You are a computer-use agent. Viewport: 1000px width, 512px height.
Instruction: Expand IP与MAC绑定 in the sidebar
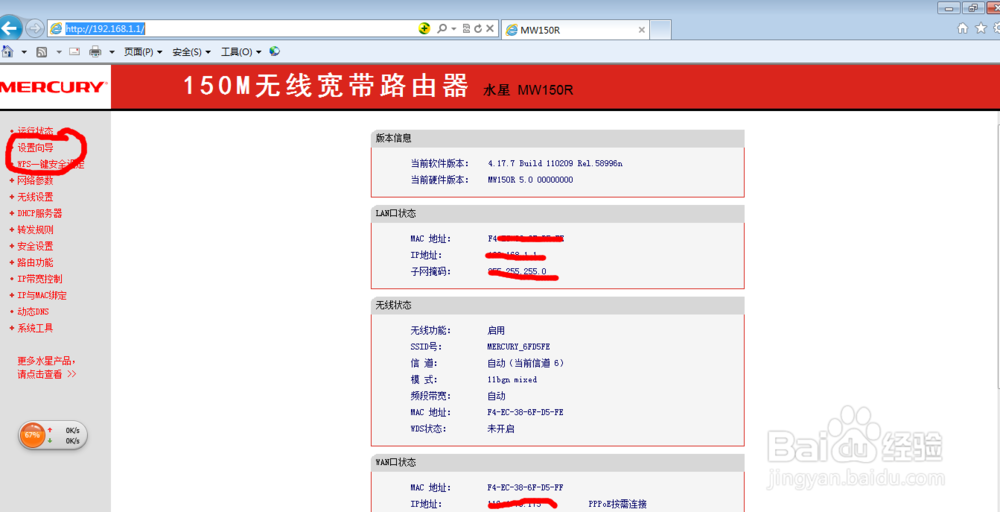[x=42, y=296]
